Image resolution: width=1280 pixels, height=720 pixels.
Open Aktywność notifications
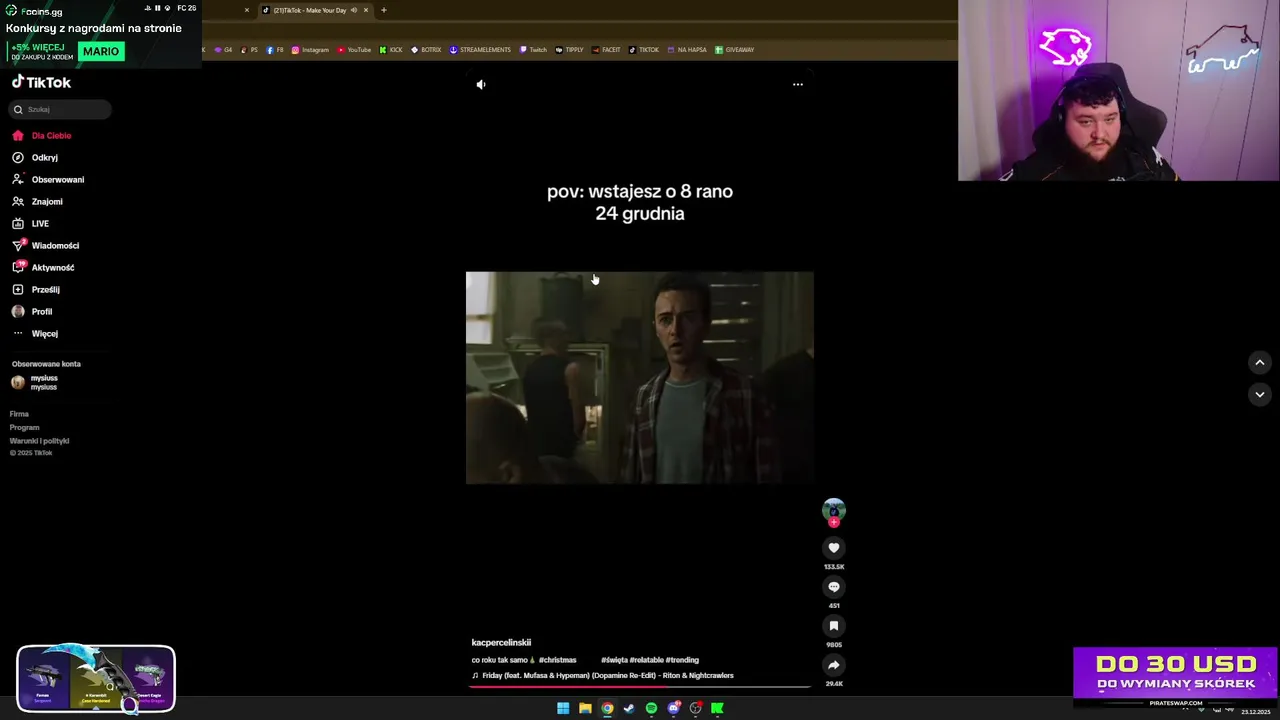43,267
